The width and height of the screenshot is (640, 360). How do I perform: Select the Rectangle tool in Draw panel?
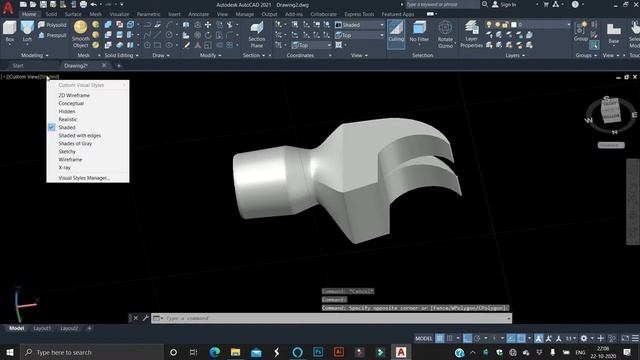tap(158, 45)
